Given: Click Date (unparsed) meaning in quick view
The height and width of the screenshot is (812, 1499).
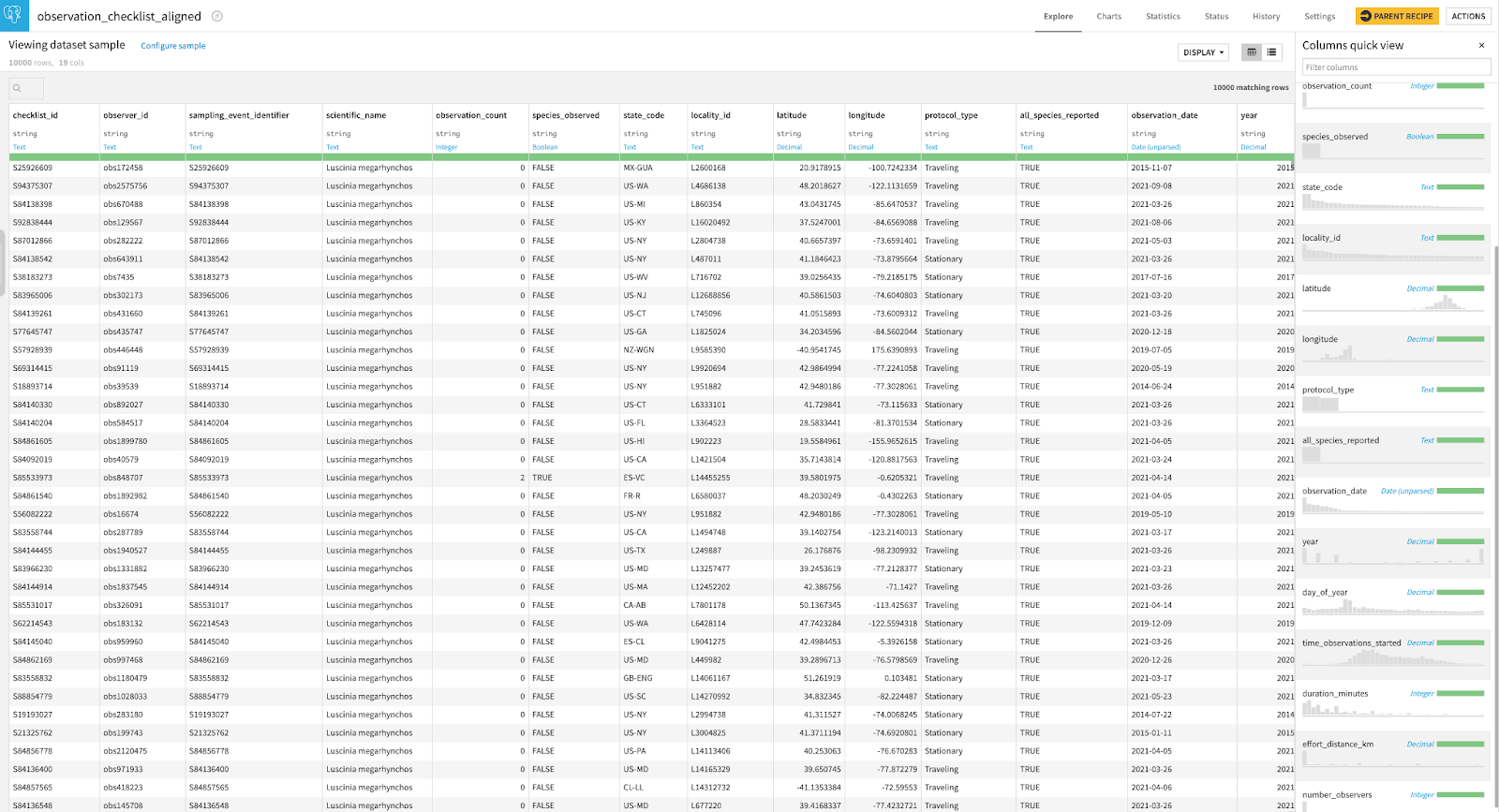Looking at the screenshot, I should tap(1407, 491).
